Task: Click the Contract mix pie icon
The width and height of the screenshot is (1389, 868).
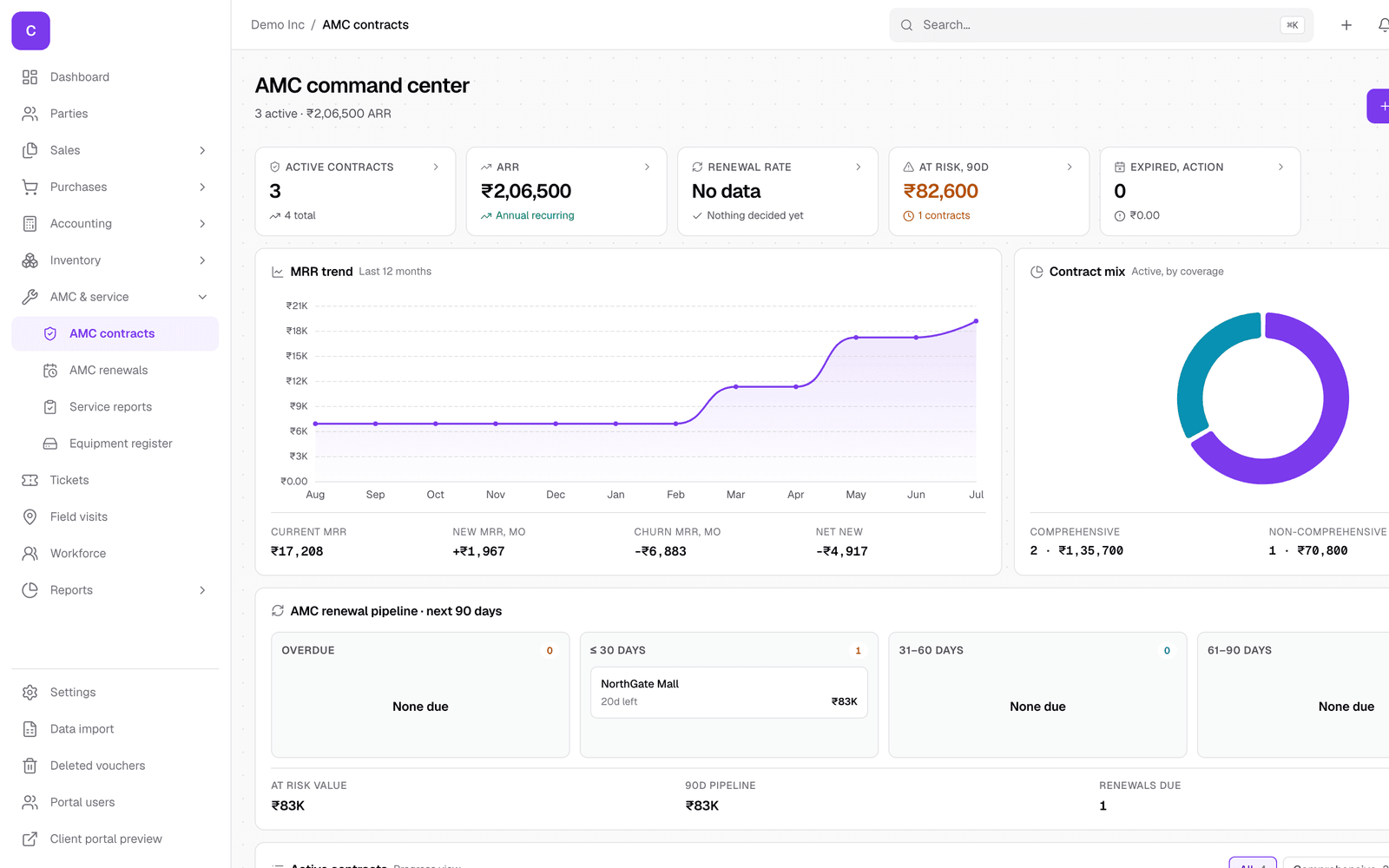Action: tap(1037, 272)
